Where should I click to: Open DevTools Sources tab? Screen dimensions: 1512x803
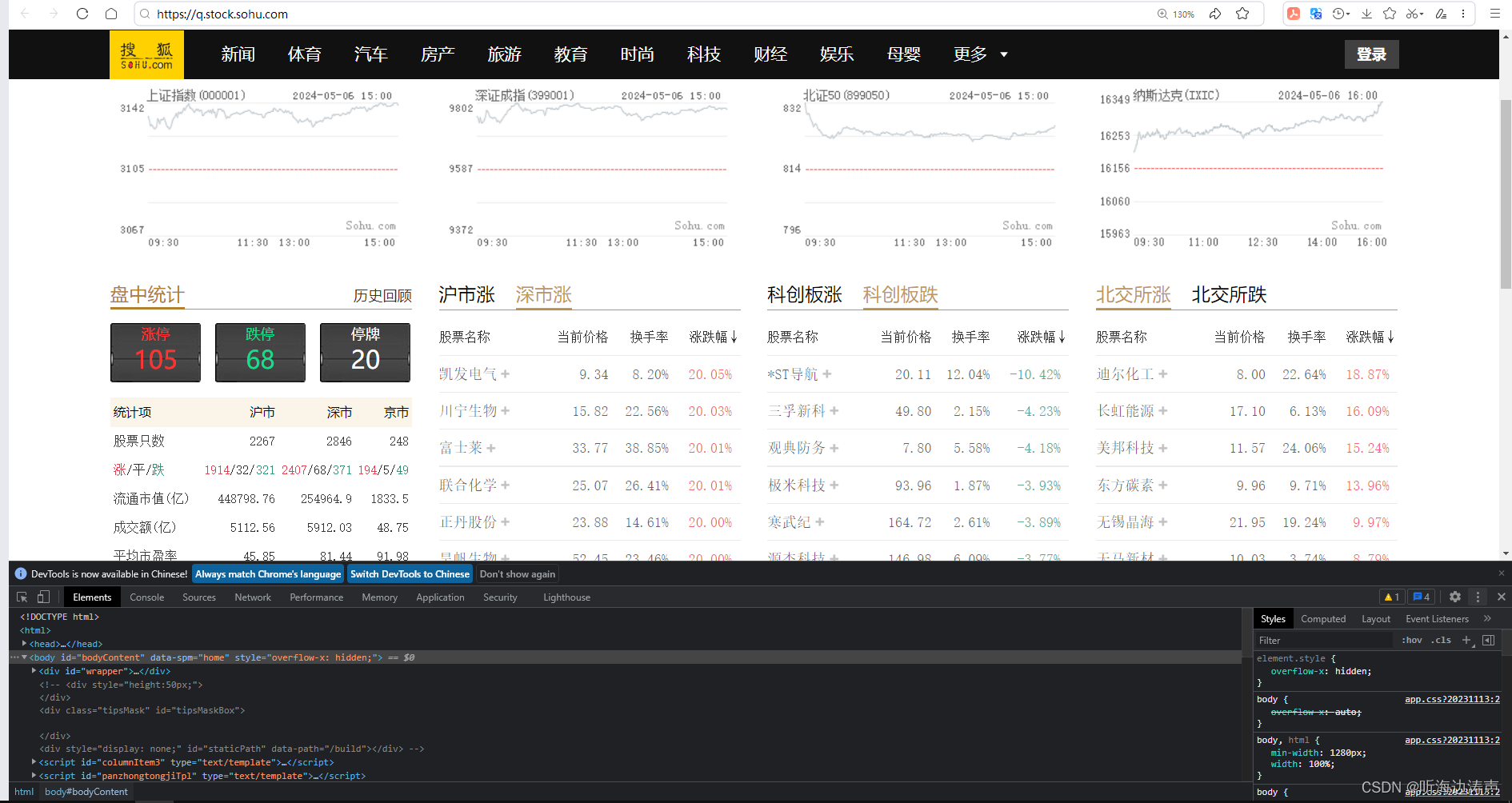click(199, 597)
